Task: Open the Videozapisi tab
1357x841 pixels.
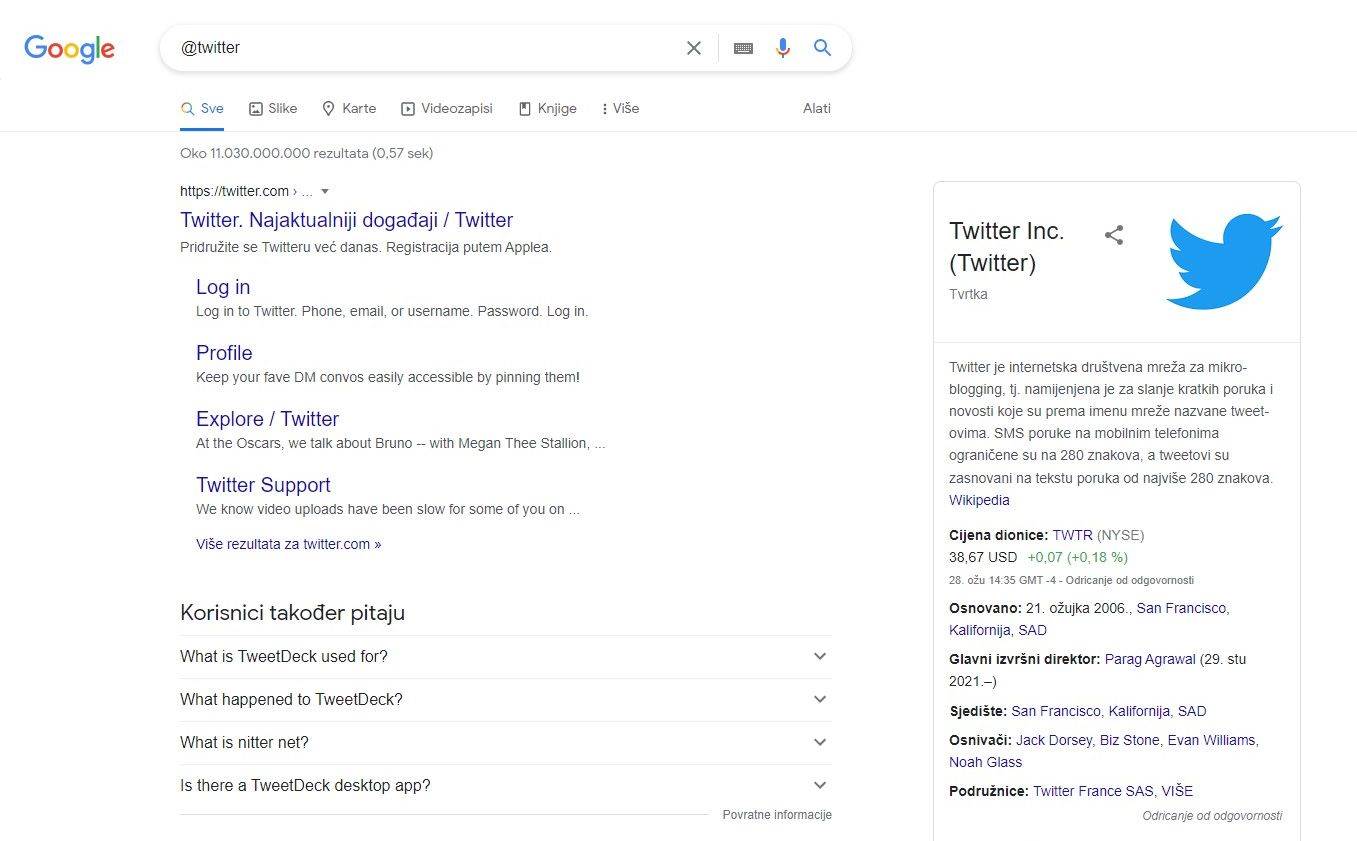Action: pyautogui.click(x=446, y=109)
